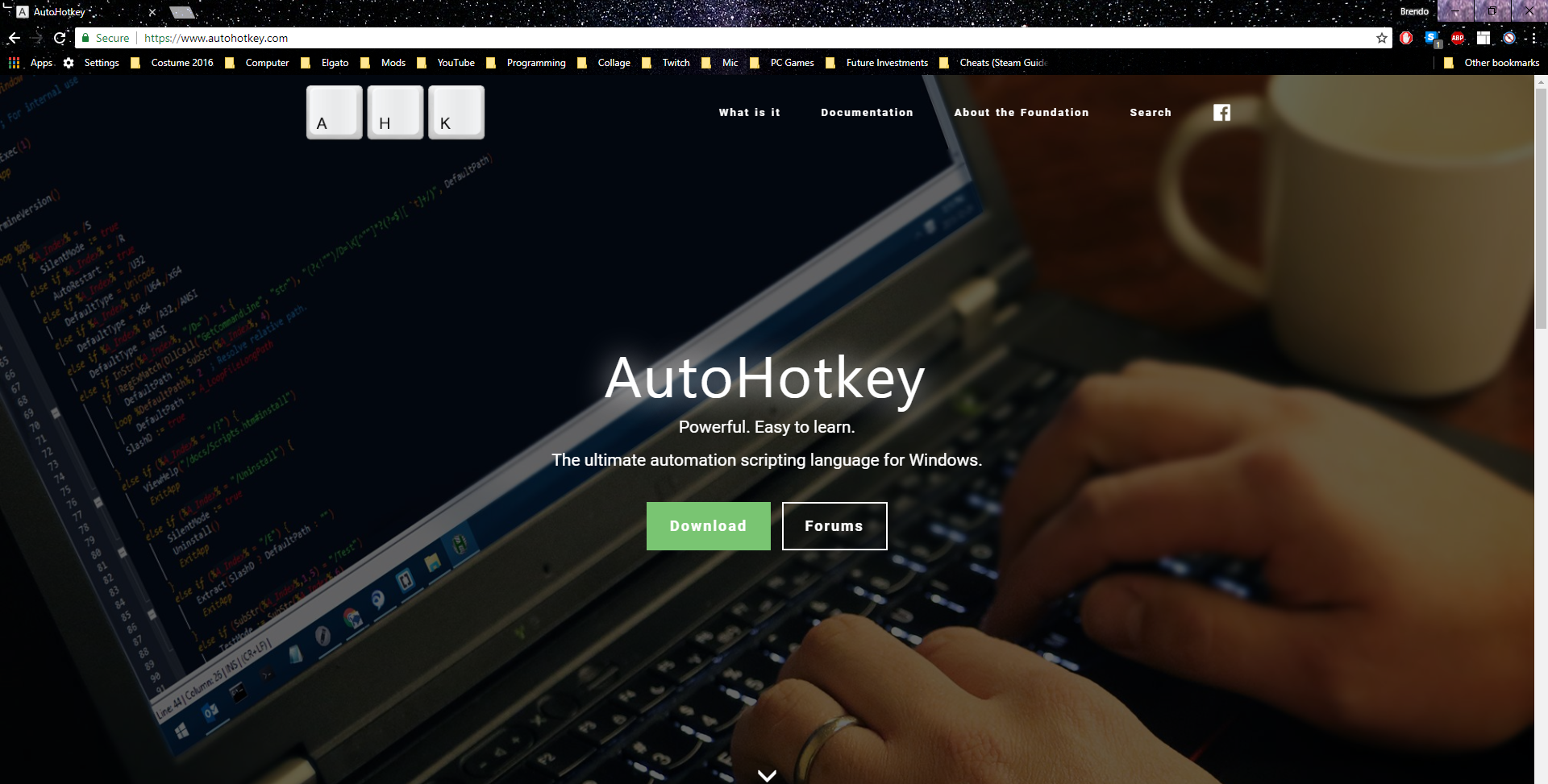Viewport: 1548px width, 784px height.
Task: Open the Facebook icon in site header
Action: point(1222,113)
